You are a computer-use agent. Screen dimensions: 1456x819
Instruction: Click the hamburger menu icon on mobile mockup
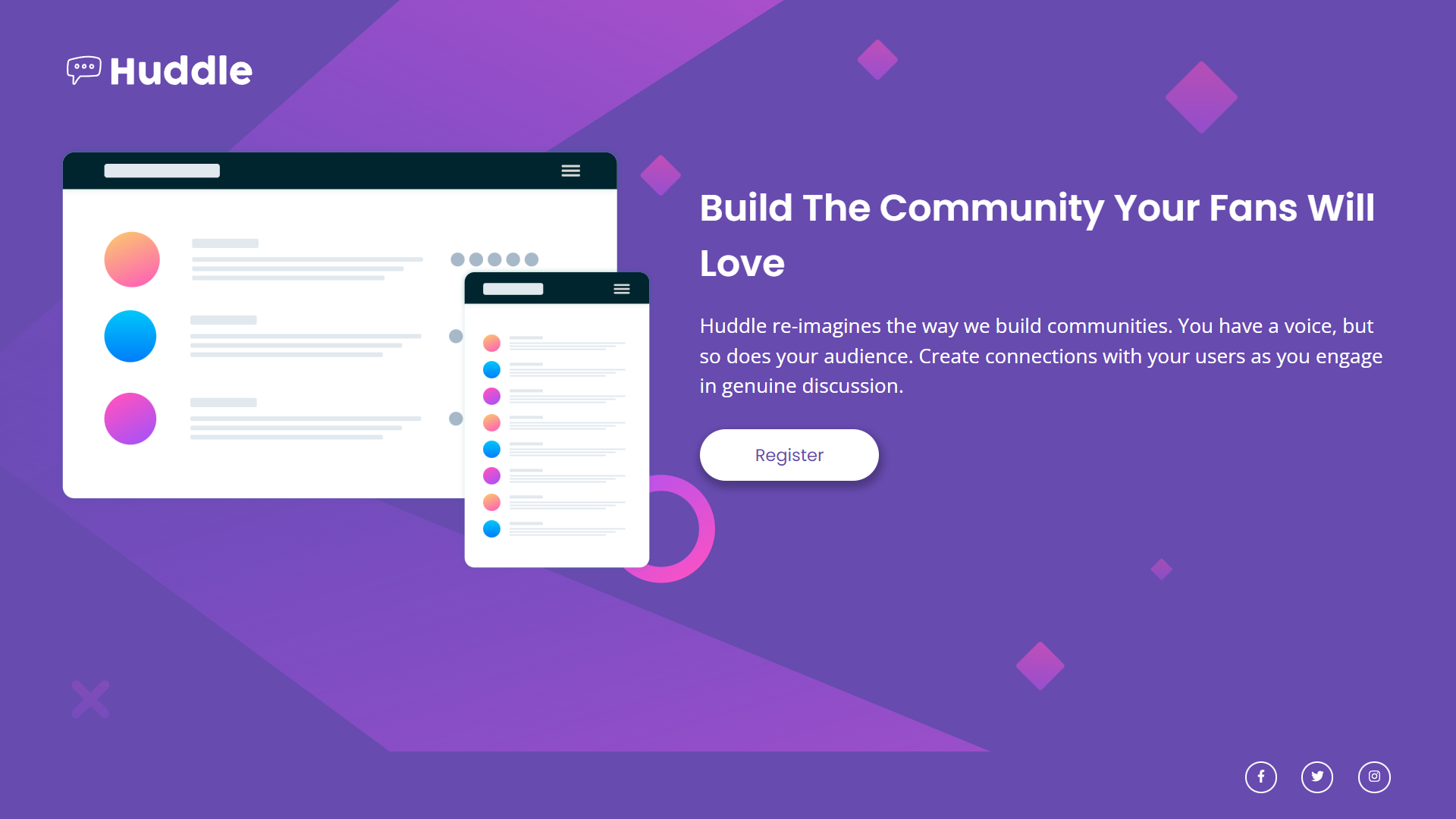(621, 289)
